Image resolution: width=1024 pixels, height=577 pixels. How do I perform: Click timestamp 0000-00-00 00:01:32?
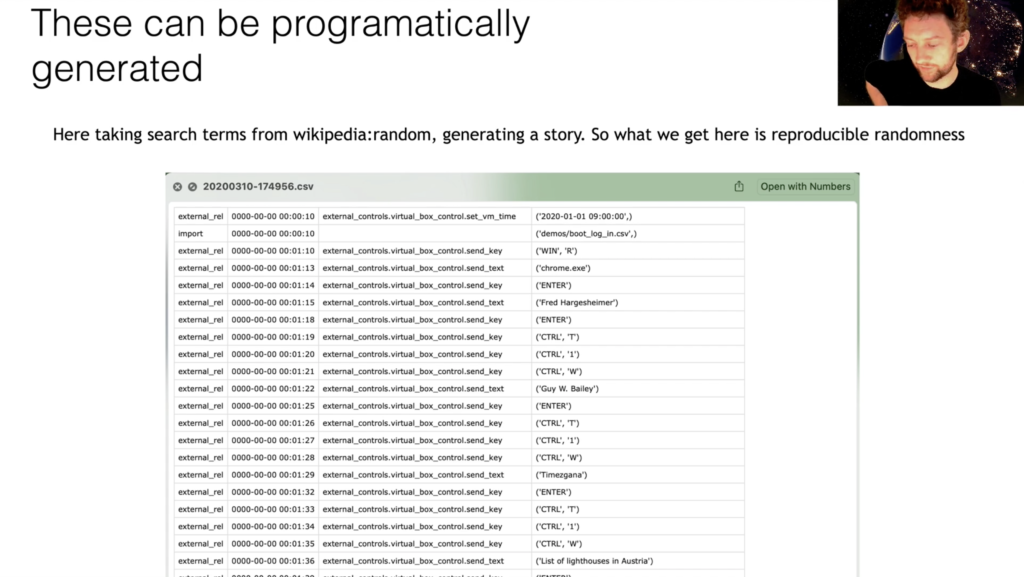273,492
